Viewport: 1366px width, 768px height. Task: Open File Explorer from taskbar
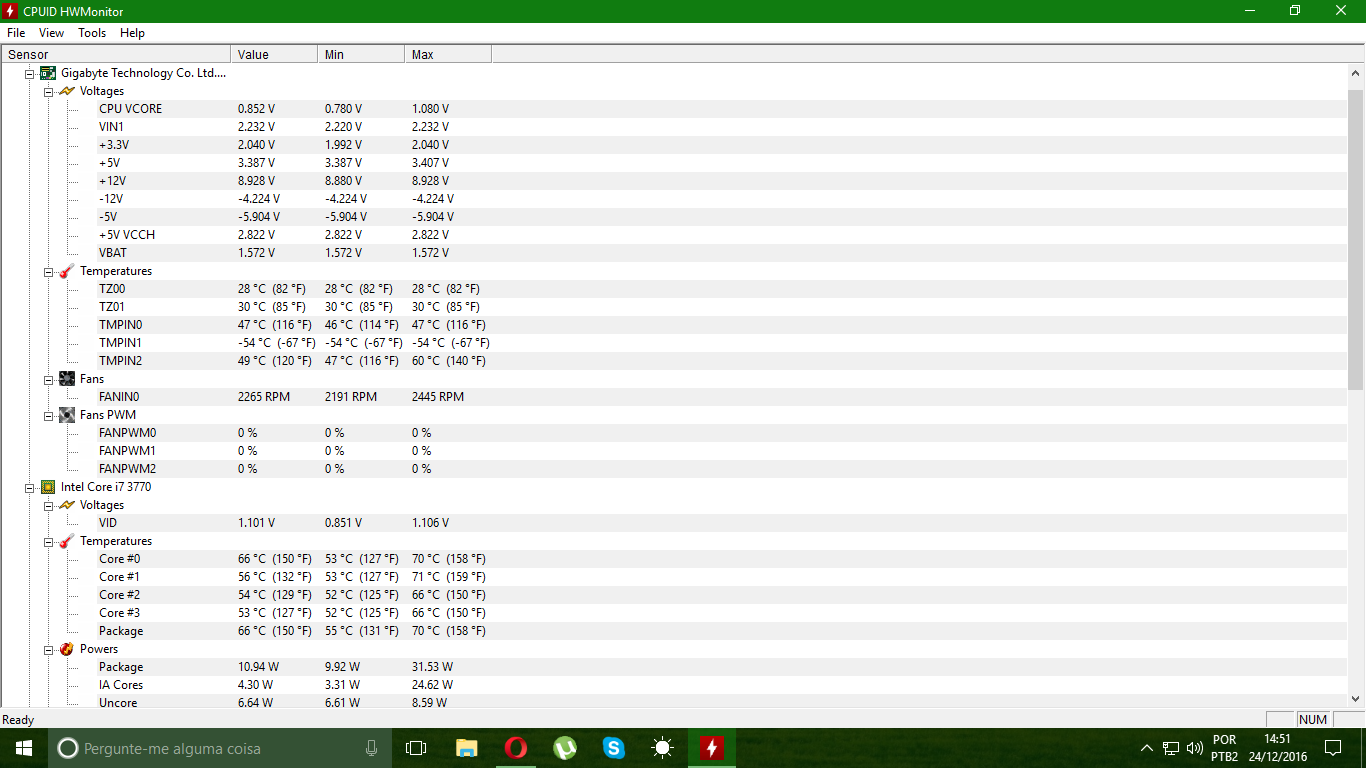click(x=466, y=748)
